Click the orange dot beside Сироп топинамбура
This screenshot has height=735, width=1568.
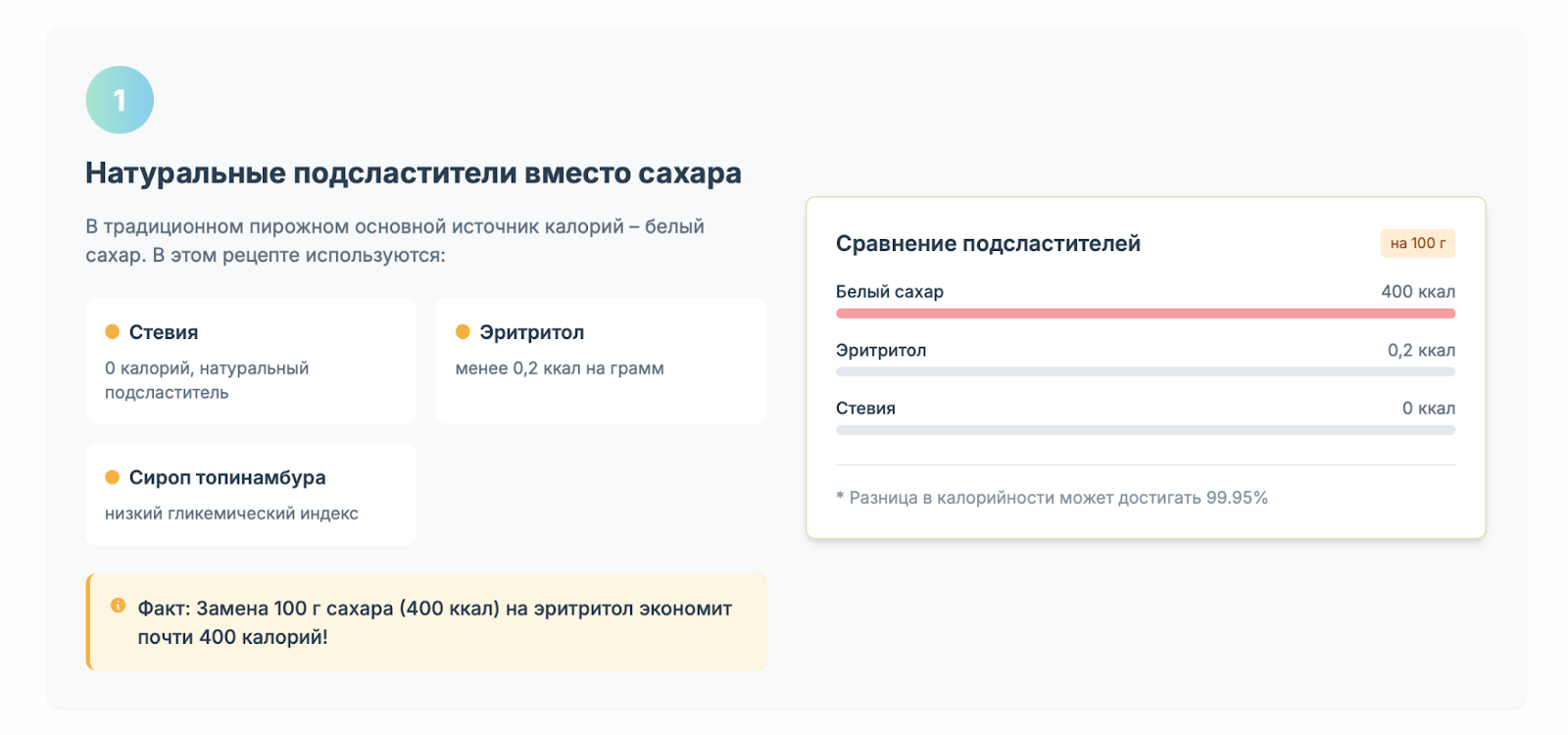click(x=113, y=477)
